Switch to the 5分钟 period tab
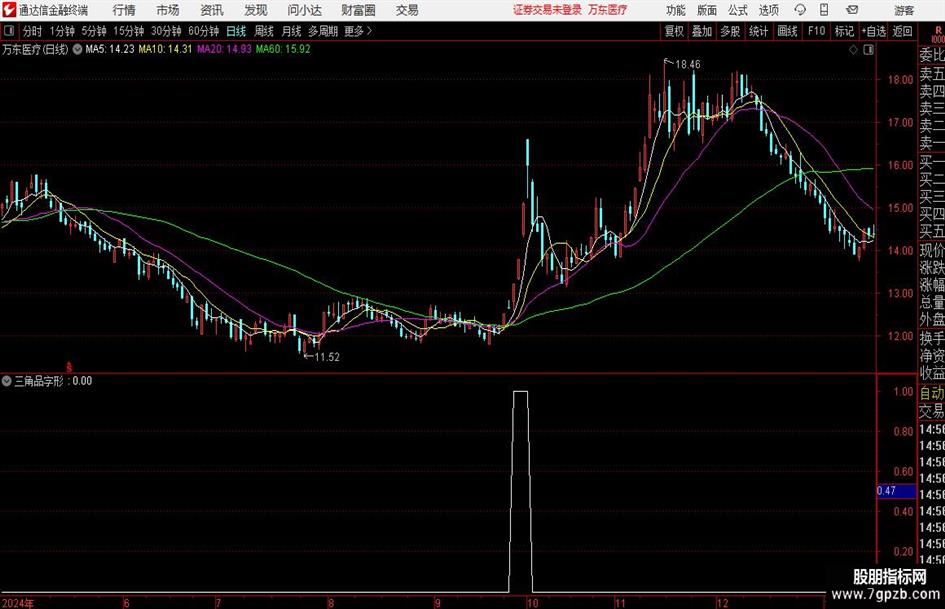The image size is (945, 609). (94, 31)
